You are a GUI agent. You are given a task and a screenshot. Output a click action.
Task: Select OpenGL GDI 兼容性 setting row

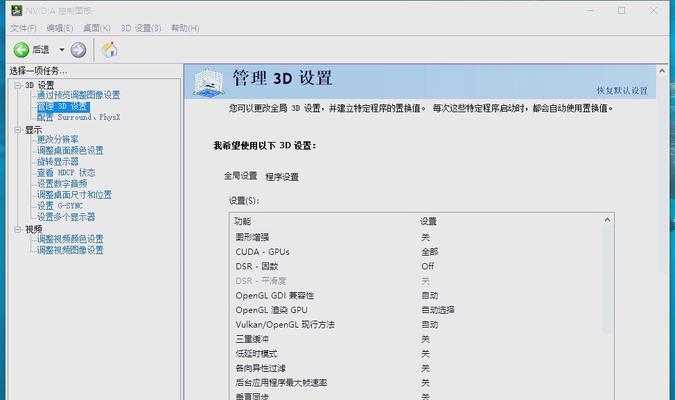point(418,296)
